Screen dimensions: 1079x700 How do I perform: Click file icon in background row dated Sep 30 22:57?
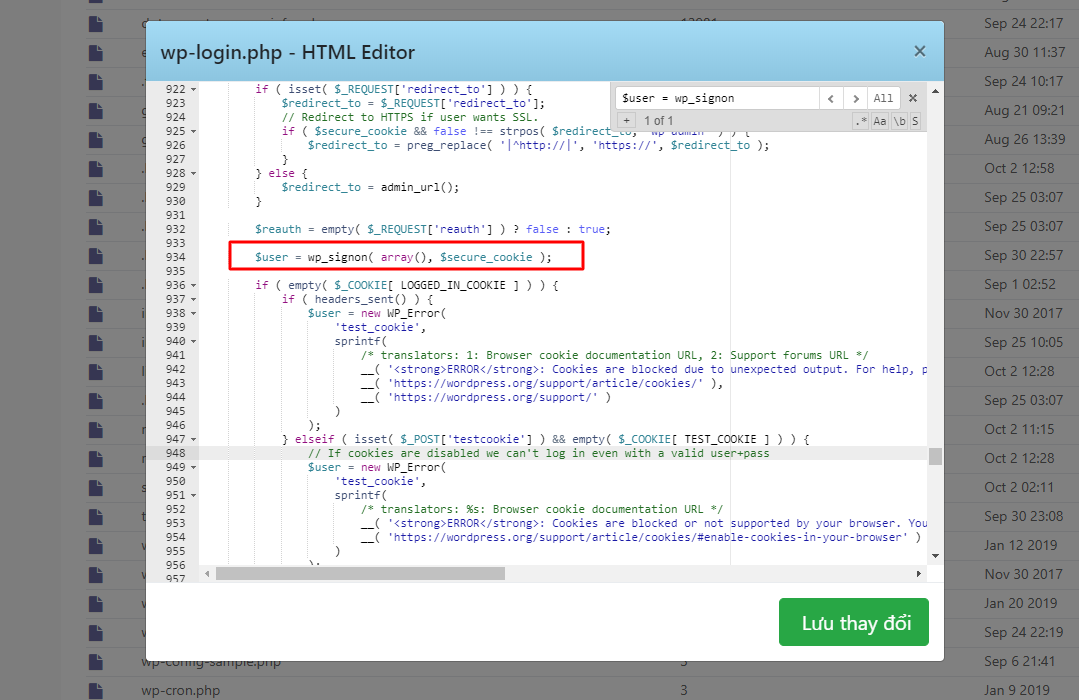coord(96,255)
